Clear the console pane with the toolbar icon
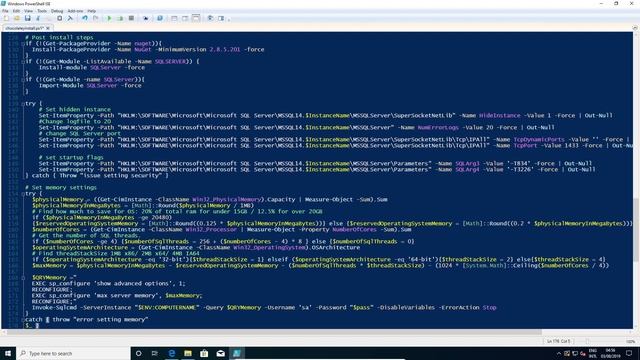The image size is (640, 360). click(70, 18)
